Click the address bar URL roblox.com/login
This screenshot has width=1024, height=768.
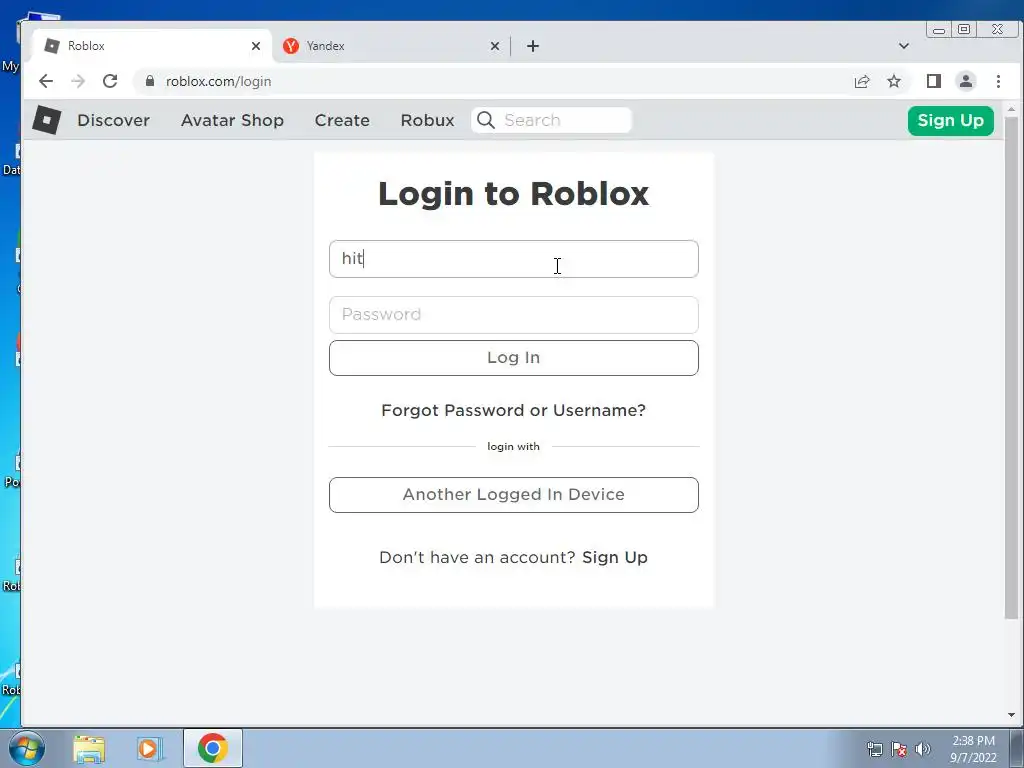(218, 81)
